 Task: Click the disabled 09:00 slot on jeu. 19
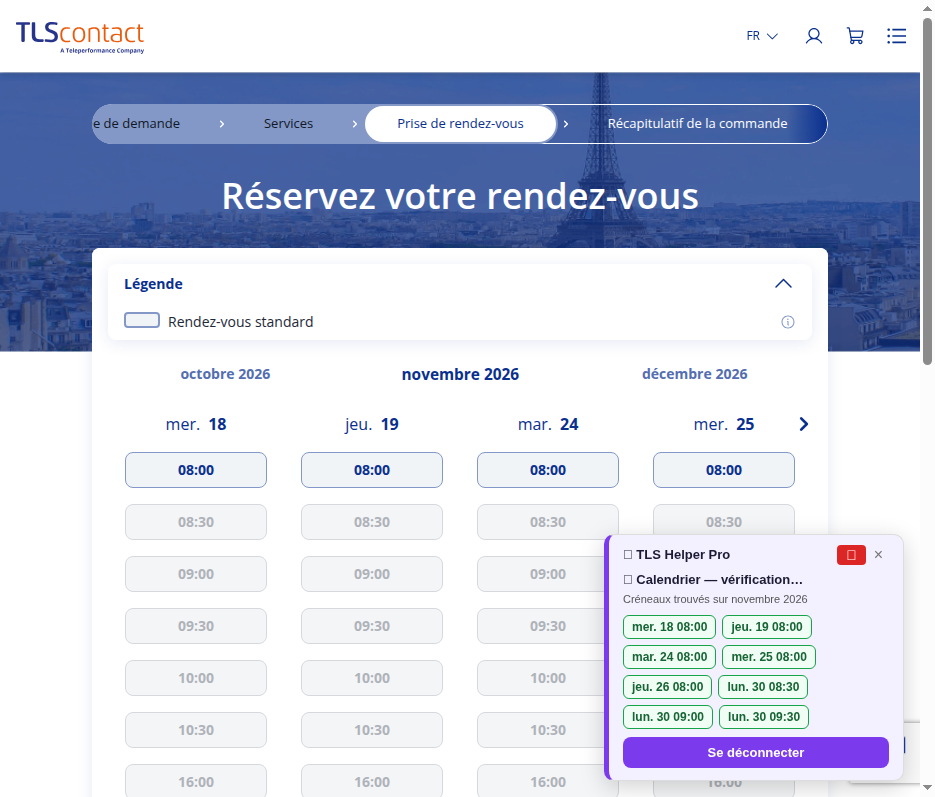pos(372,574)
